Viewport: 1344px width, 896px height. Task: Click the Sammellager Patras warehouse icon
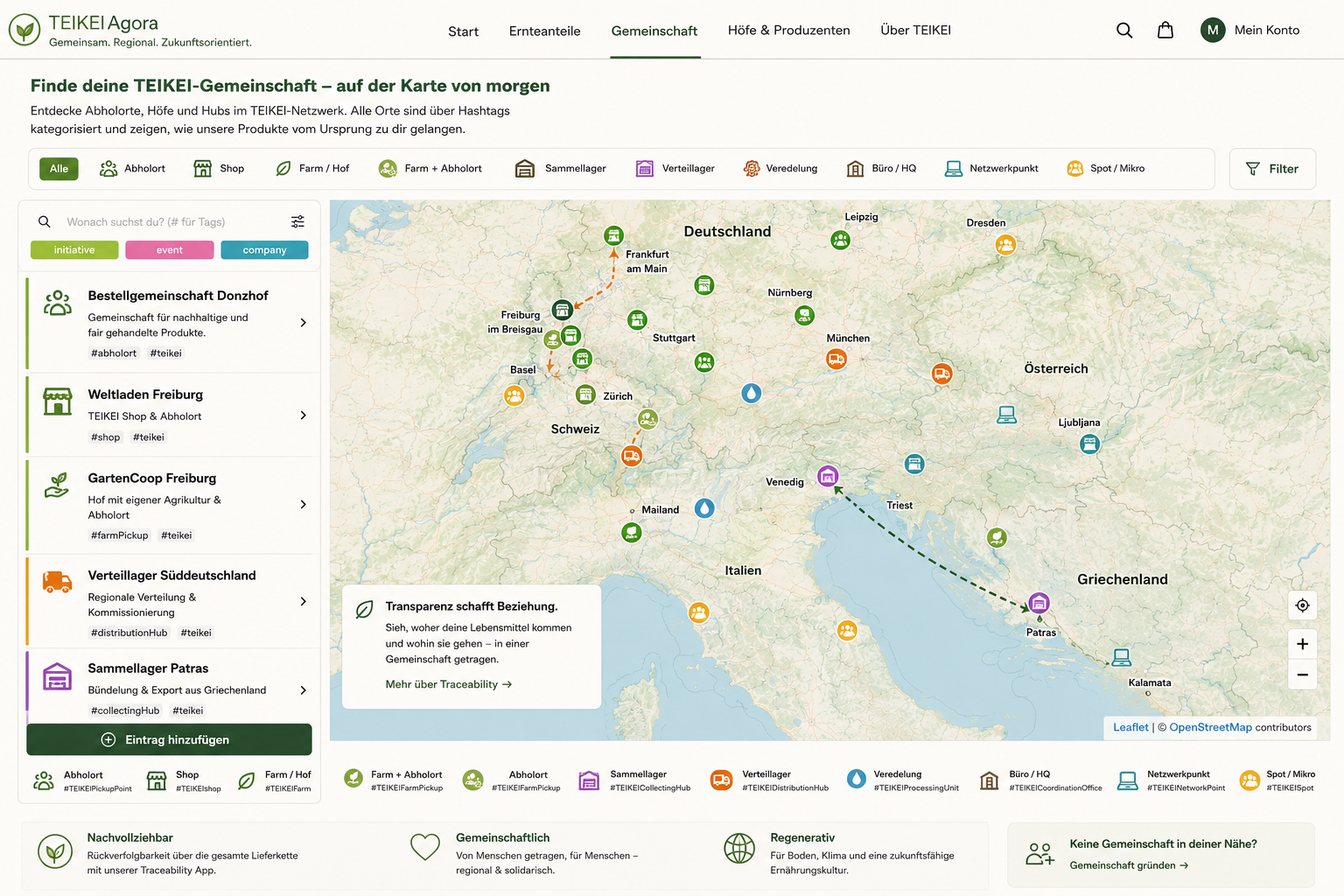pos(58,676)
